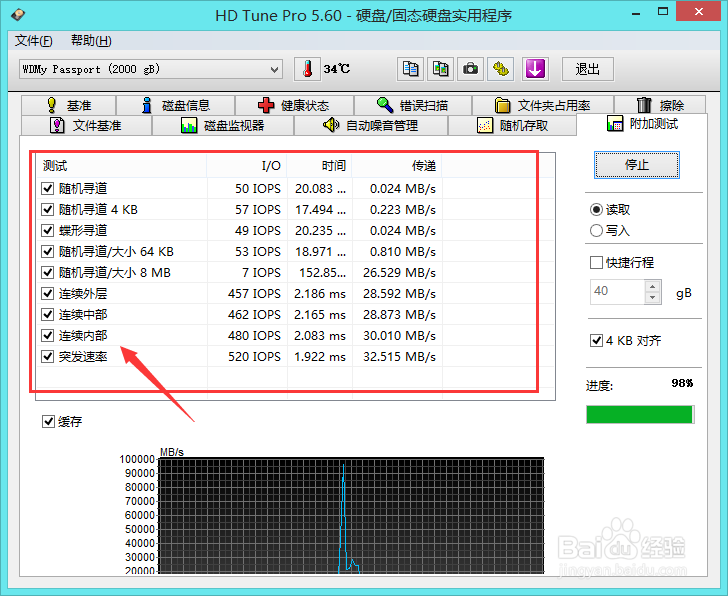The image size is (728, 596).
Task: Click the green progress bar
Action: 640,415
